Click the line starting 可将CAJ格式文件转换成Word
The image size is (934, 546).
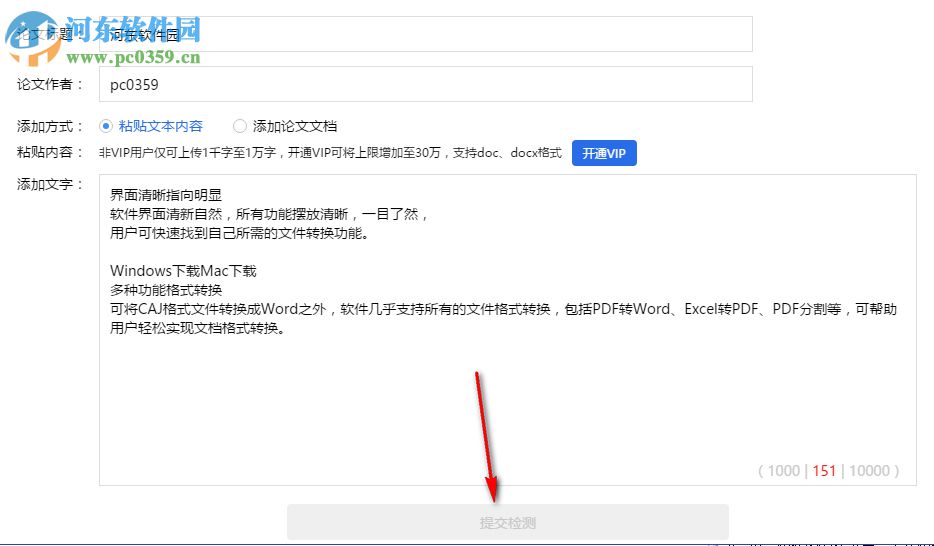coord(503,309)
